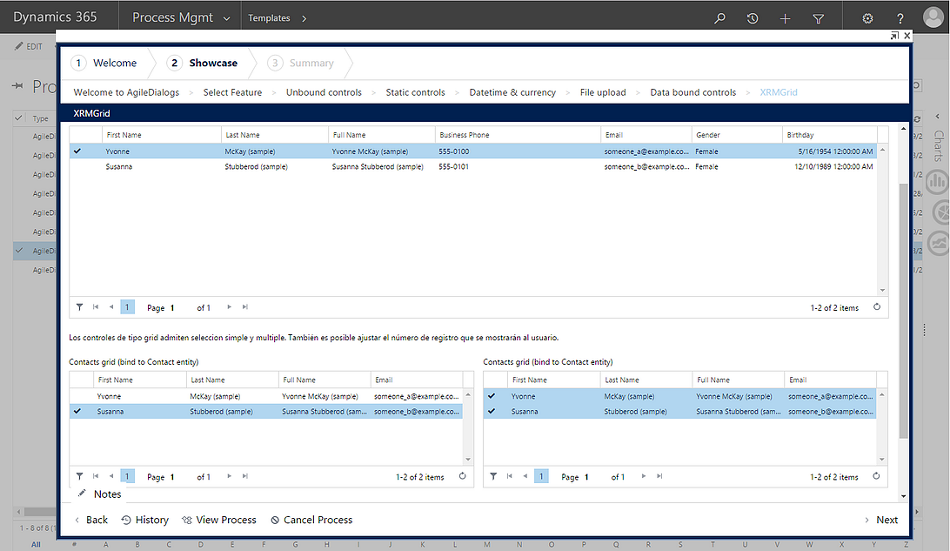Collapse the Charts pane arrow
Image resolution: width=950 pixels, height=551 pixels.
(x=937, y=116)
